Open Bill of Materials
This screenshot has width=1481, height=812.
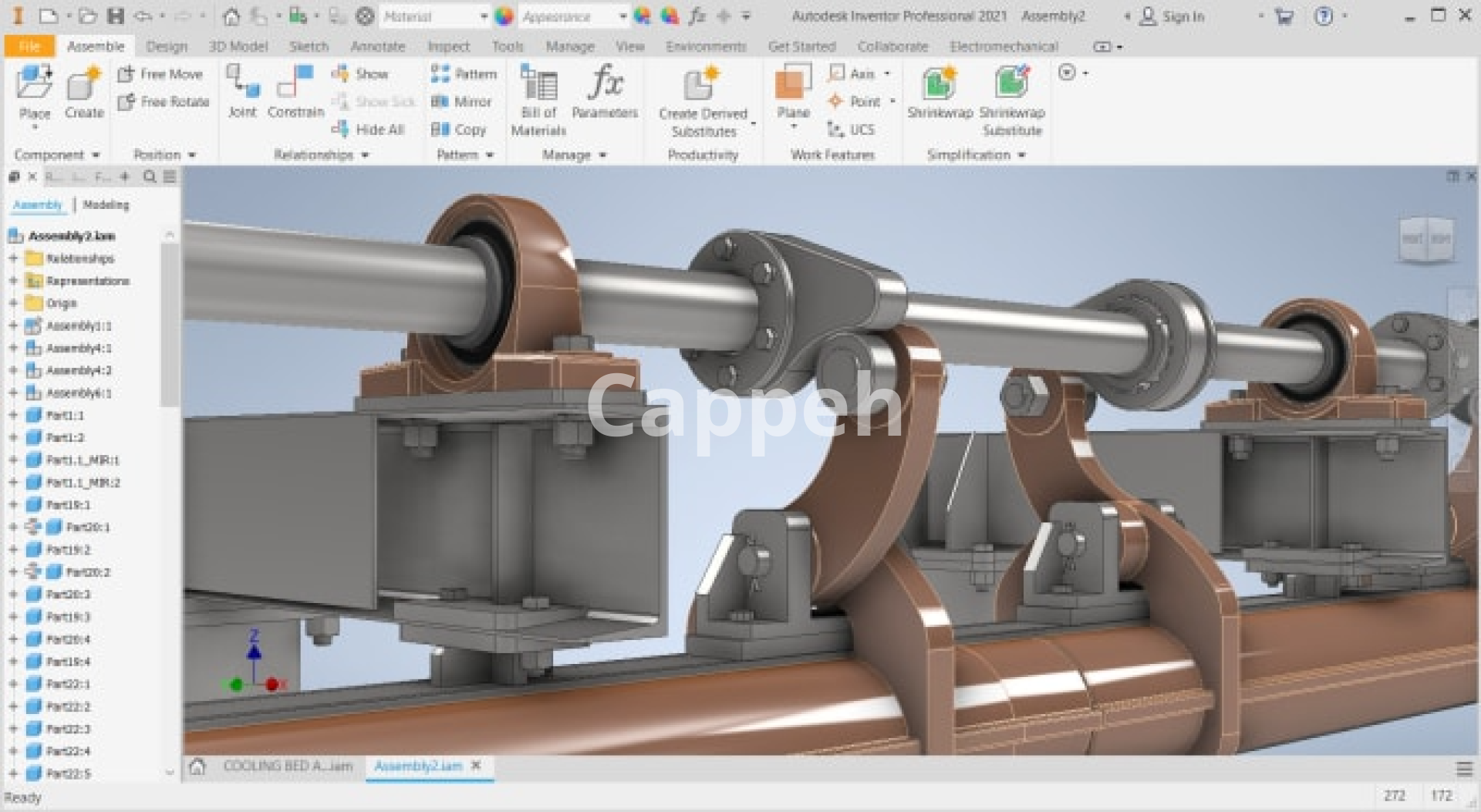click(x=538, y=100)
